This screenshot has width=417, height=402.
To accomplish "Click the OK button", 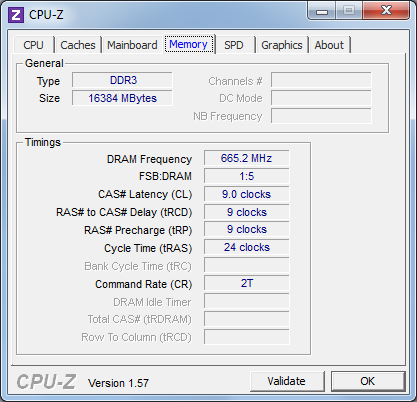I will 367,381.
